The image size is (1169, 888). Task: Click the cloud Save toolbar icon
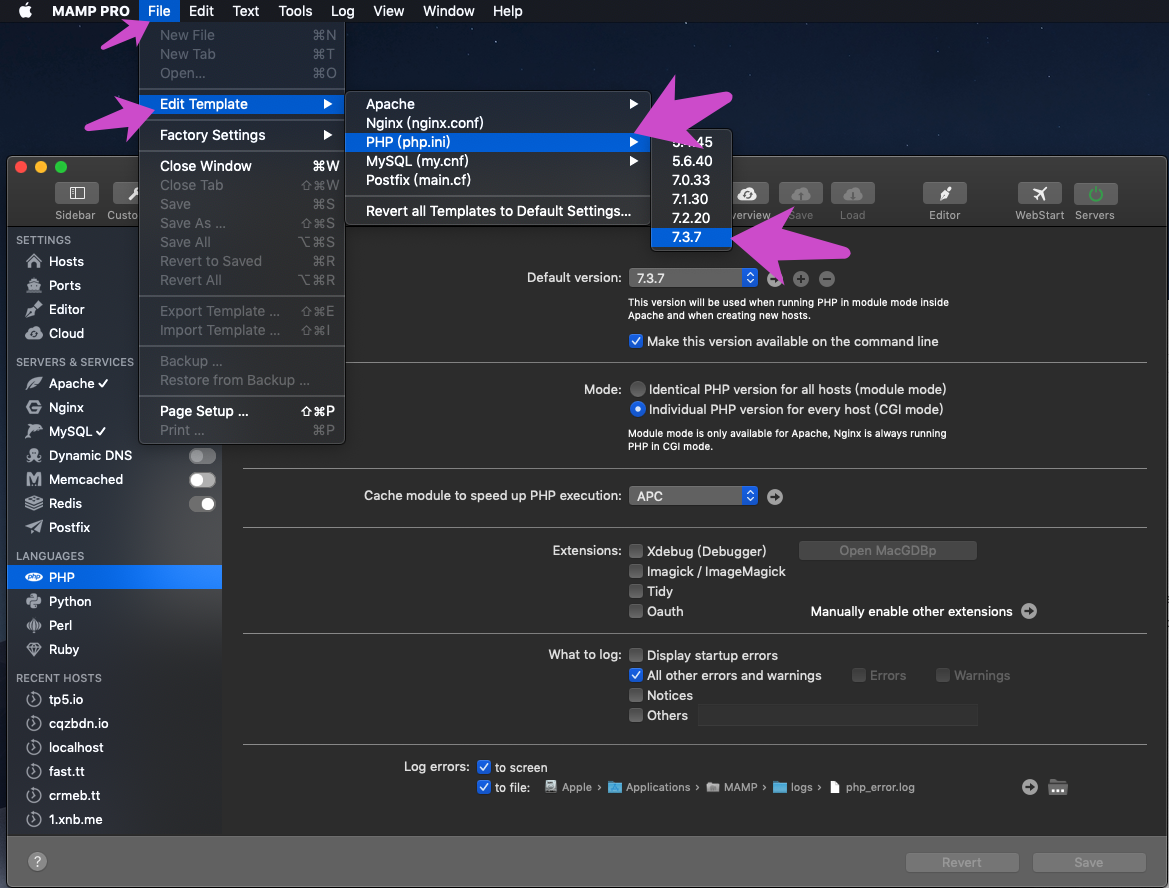[x=801, y=193]
